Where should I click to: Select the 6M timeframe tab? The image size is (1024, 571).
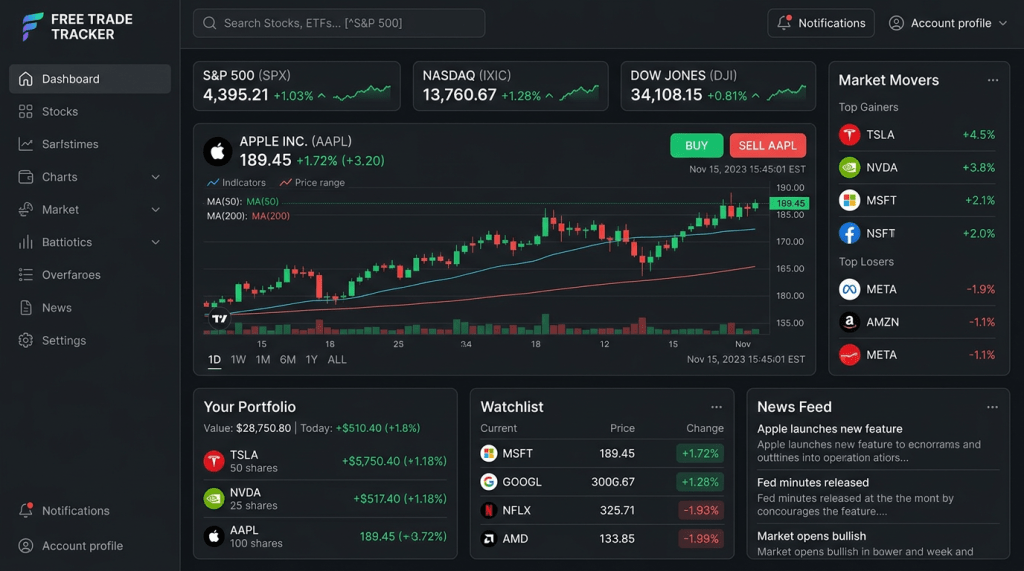[287, 360]
